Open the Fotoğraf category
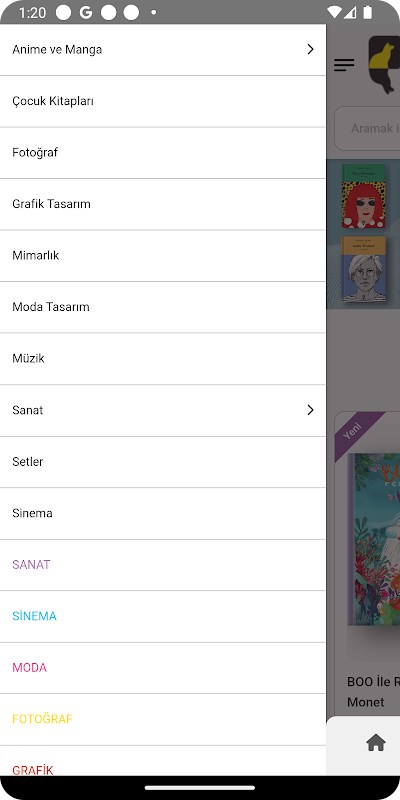400x800 pixels. [163, 153]
